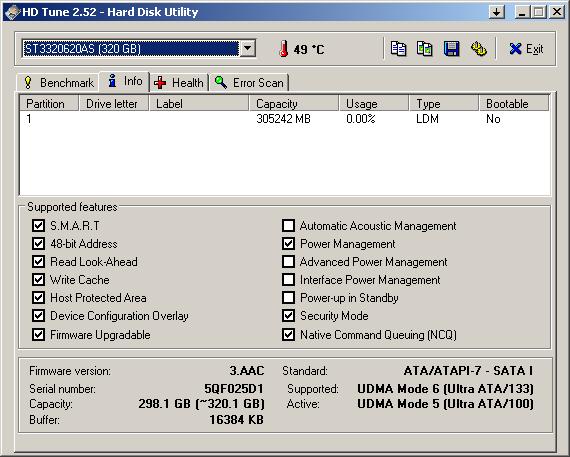Screen dimensions: 570x457
Task: Click the HD Tune title bar icon
Action: point(12,12)
